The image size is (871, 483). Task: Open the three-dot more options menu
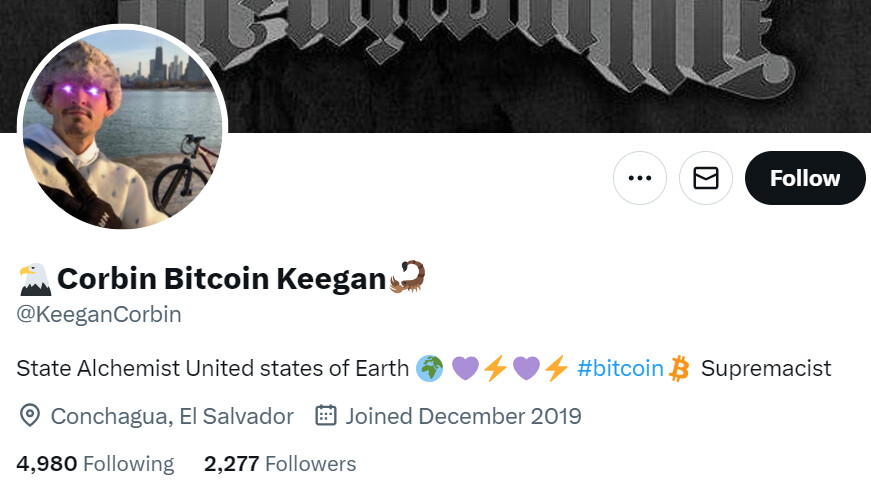[x=639, y=178]
